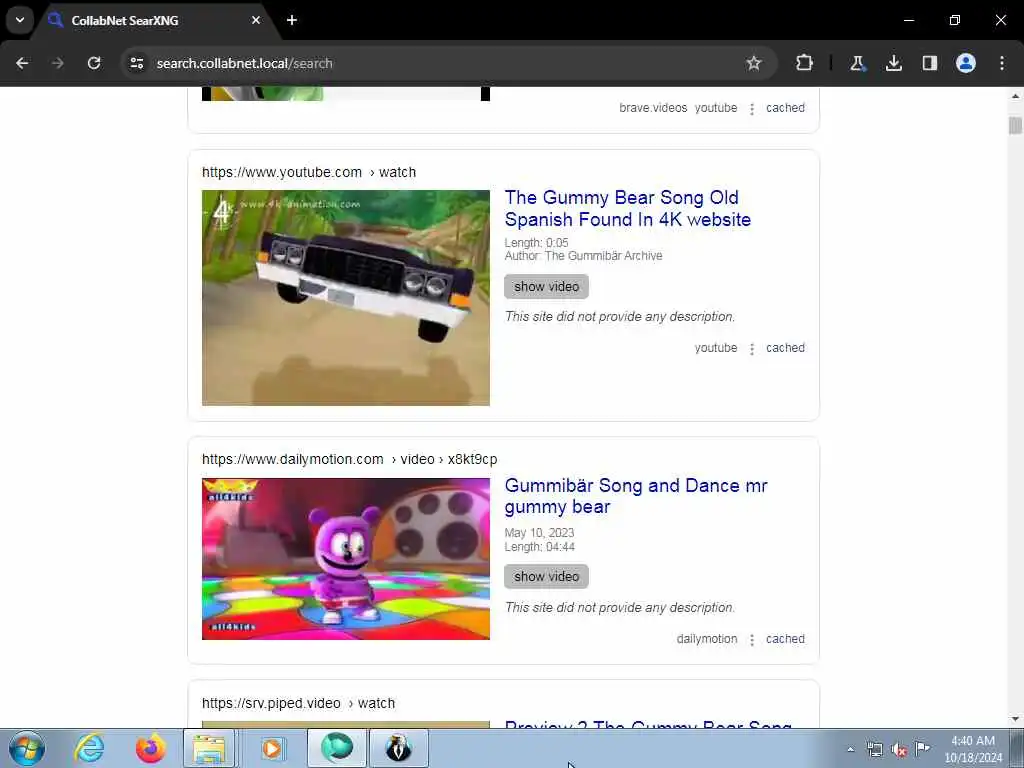Open cached link of the dailymotion result
The height and width of the screenshot is (768, 1024).
785,639
